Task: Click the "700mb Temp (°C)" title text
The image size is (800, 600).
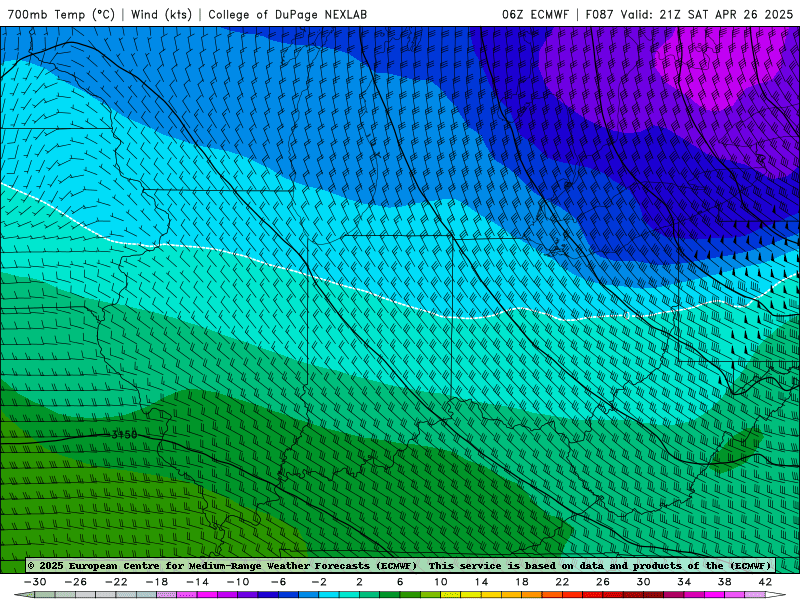Action: tap(61, 14)
